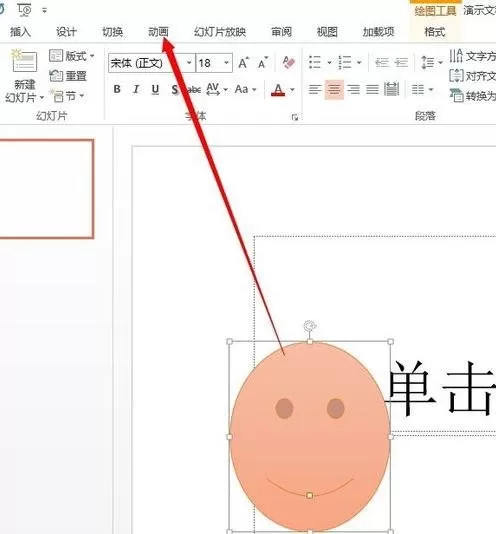The width and height of the screenshot is (496, 534).
Task: Click the 重置 slide button
Action: tap(68, 76)
